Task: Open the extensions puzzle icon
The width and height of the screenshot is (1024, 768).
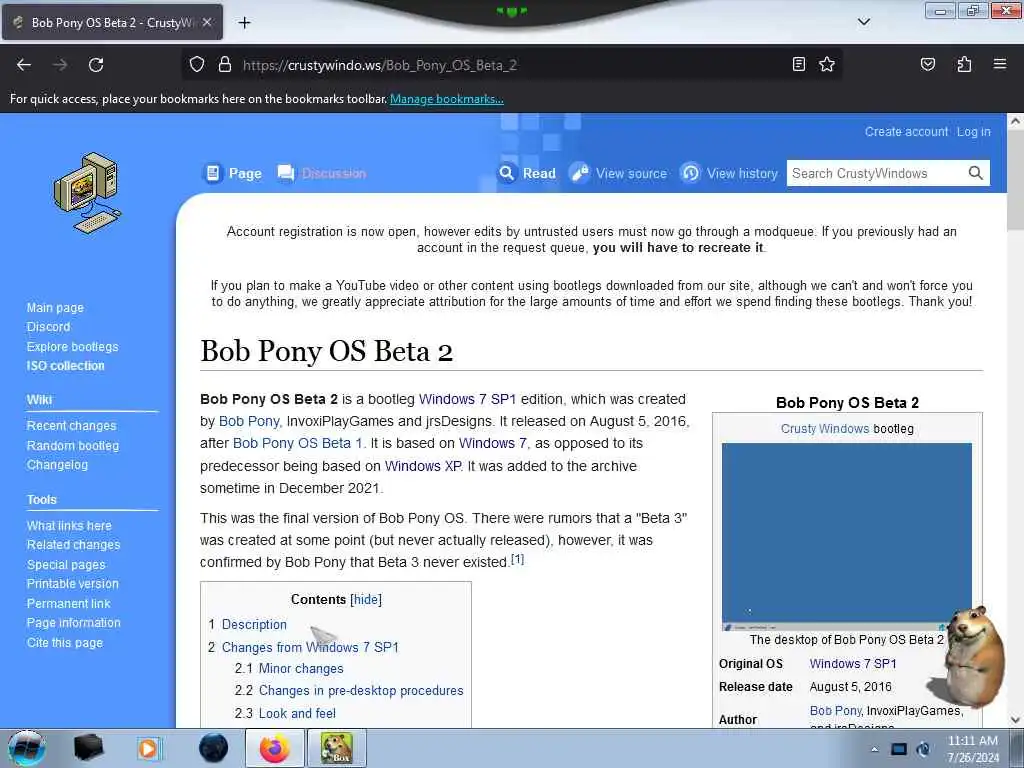Action: click(964, 64)
